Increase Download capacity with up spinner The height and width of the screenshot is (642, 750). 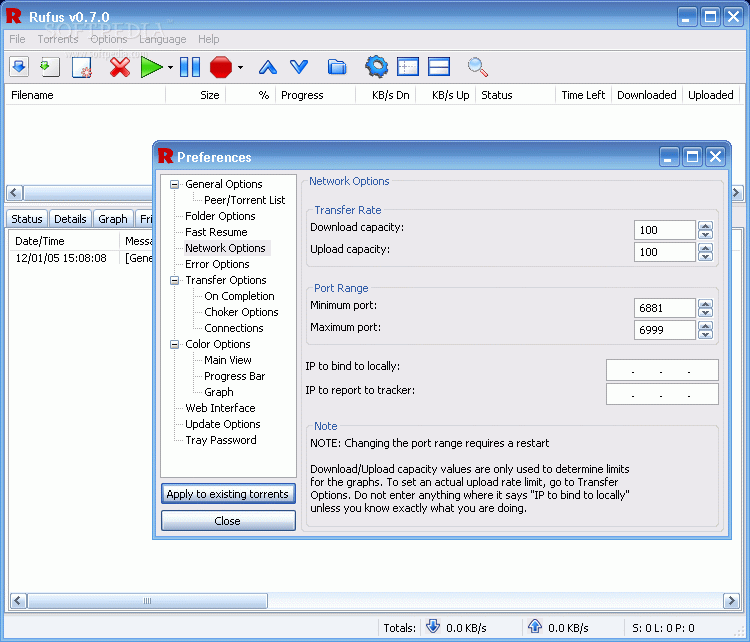pyautogui.click(x=705, y=225)
